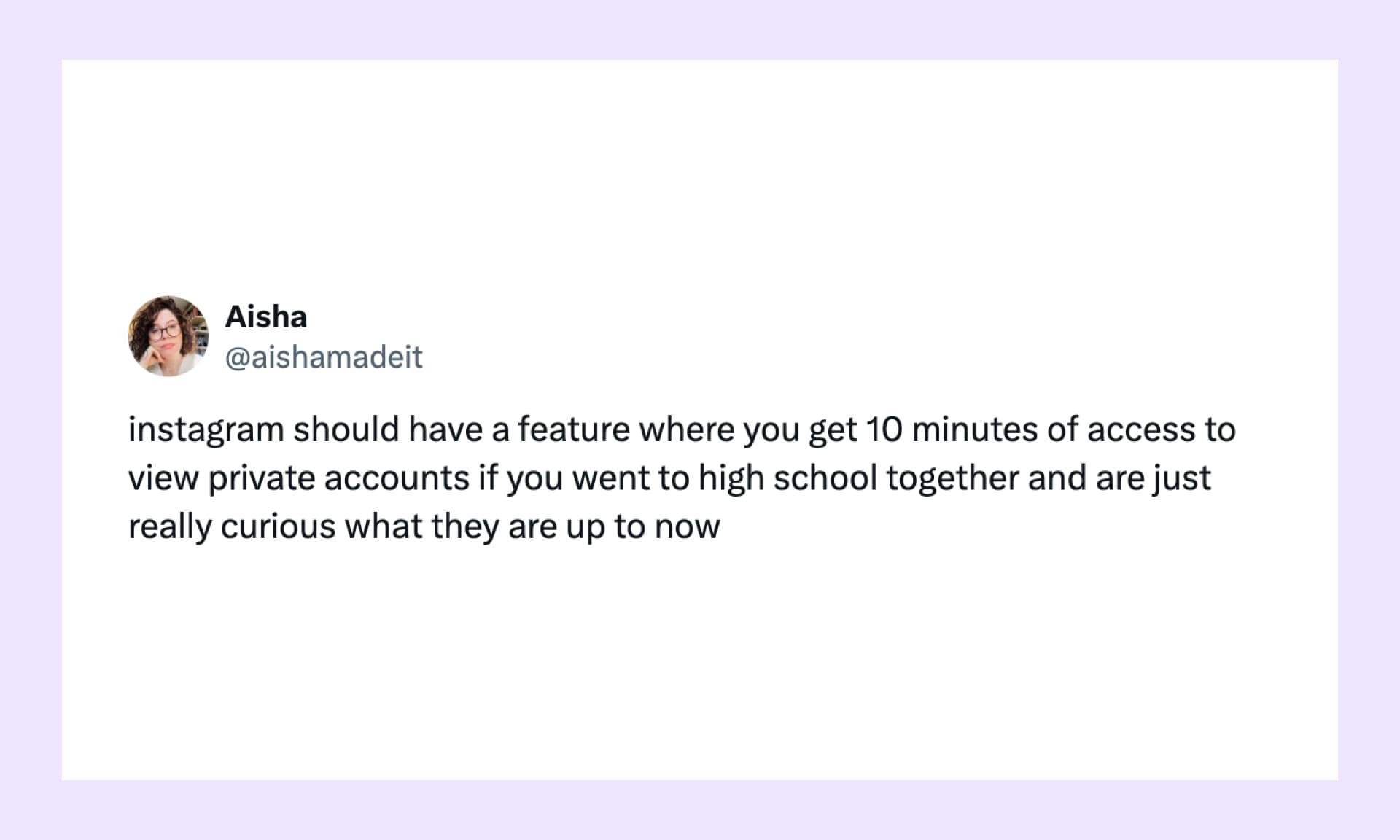The height and width of the screenshot is (840, 1400).
Task: Click "feature" in the tweet's first line
Action: [574, 429]
